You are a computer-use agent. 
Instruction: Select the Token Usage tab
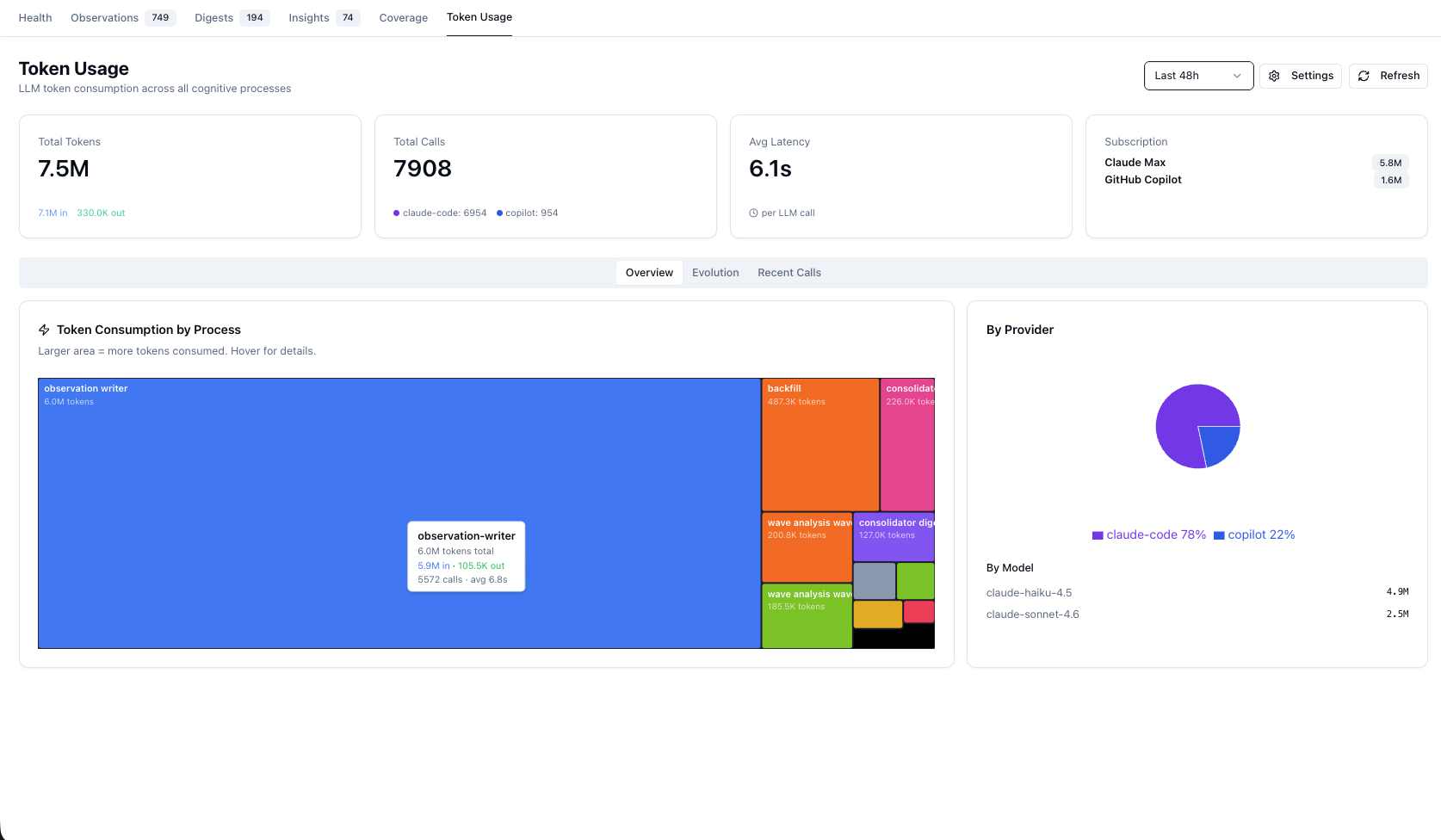tap(479, 17)
